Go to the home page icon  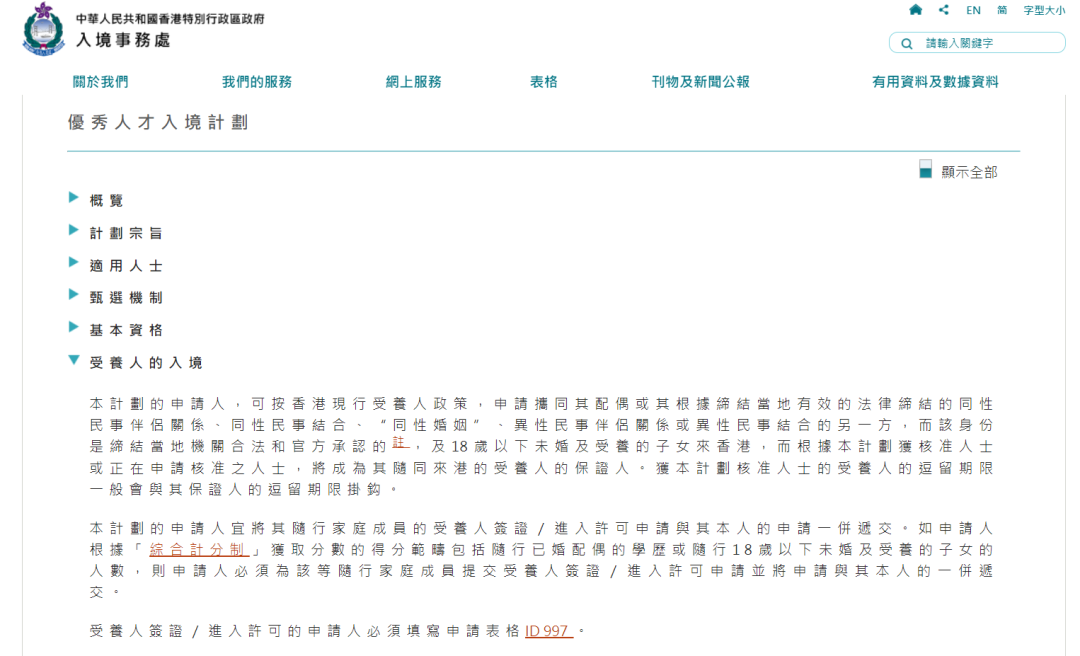point(915,10)
